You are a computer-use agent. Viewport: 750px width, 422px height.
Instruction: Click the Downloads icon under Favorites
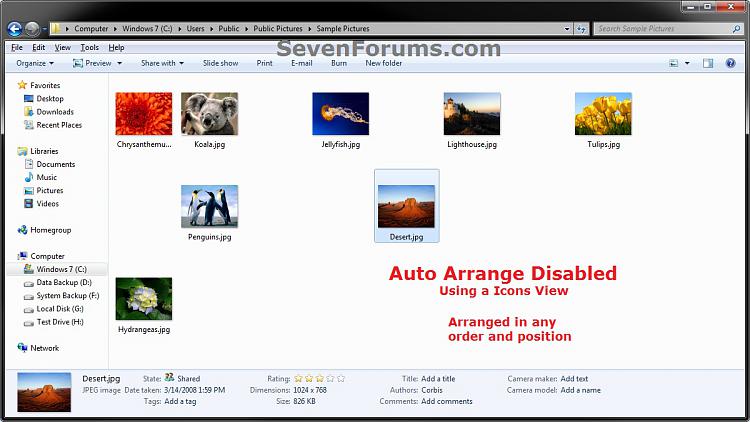28,111
